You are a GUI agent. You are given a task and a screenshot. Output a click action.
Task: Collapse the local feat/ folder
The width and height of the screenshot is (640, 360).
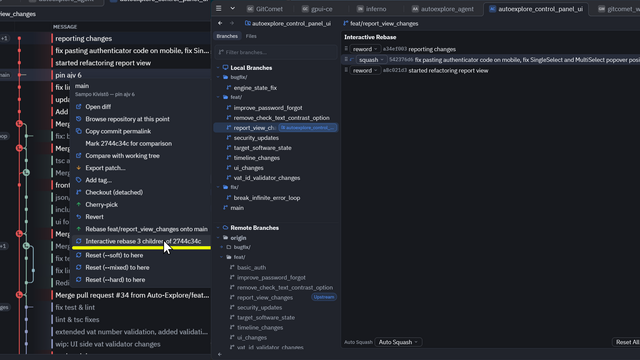click(218, 97)
